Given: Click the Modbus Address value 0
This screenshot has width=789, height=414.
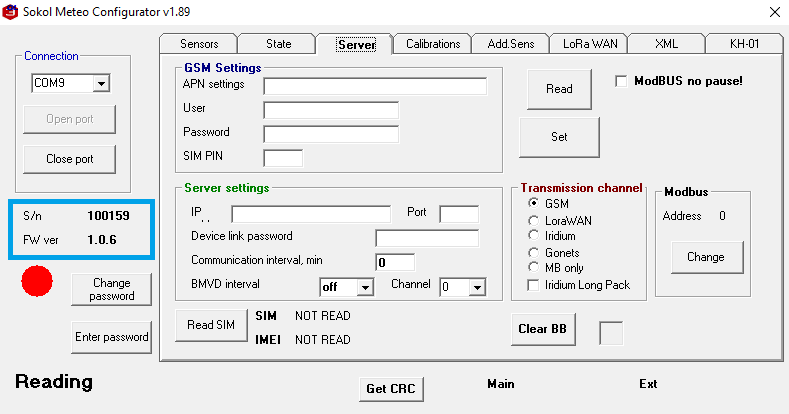Looking at the screenshot, I should [722, 216].
